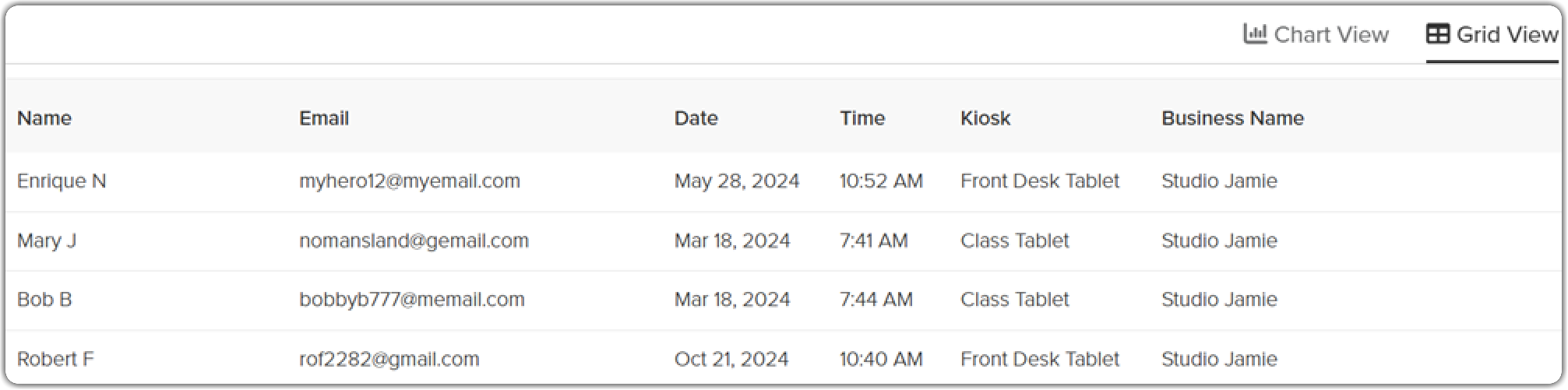
Task: Click the Kiosk column header
Action: pyautogui.click(x=985, y=118)
